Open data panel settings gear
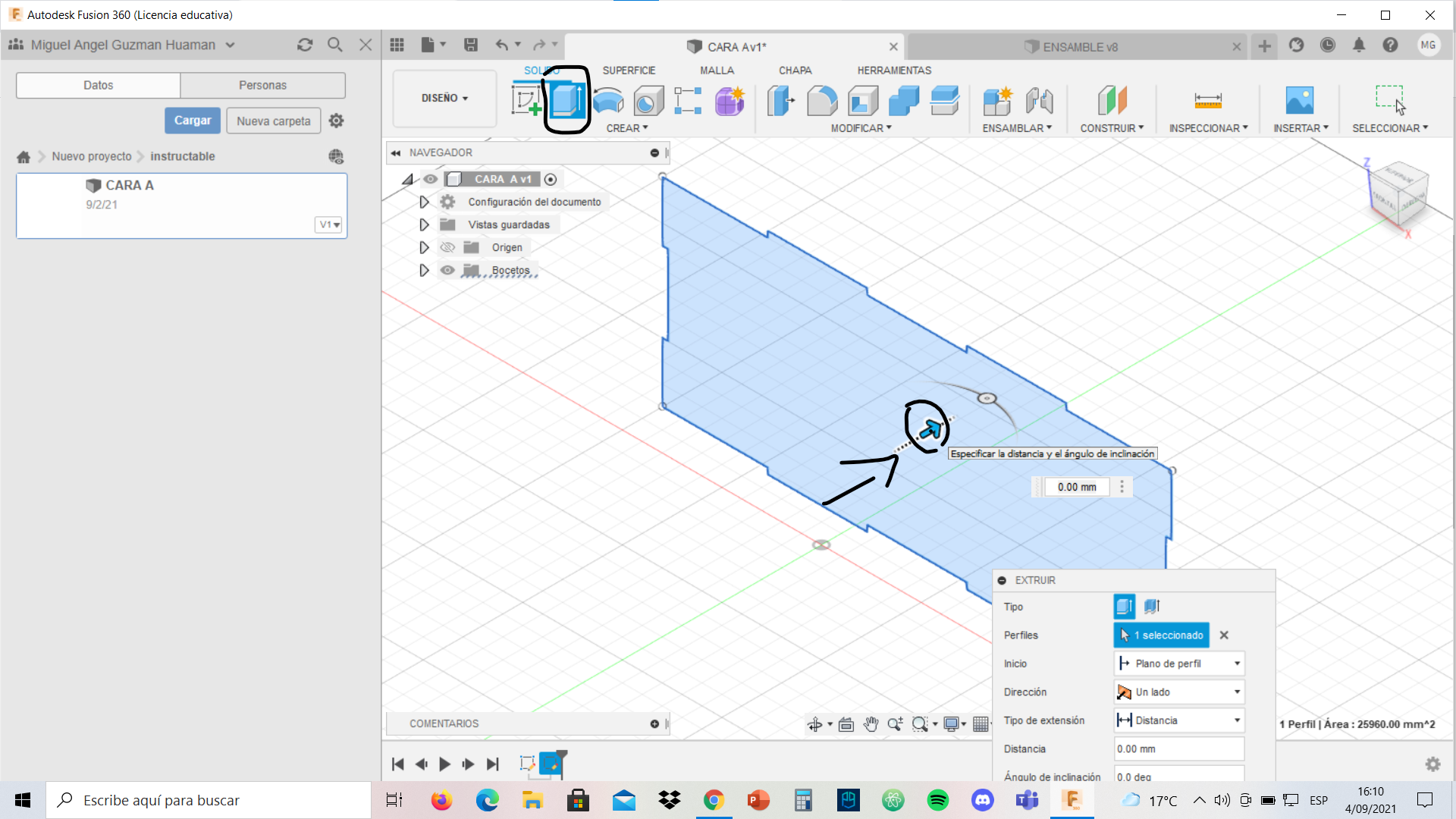 [x=337, y=121]
